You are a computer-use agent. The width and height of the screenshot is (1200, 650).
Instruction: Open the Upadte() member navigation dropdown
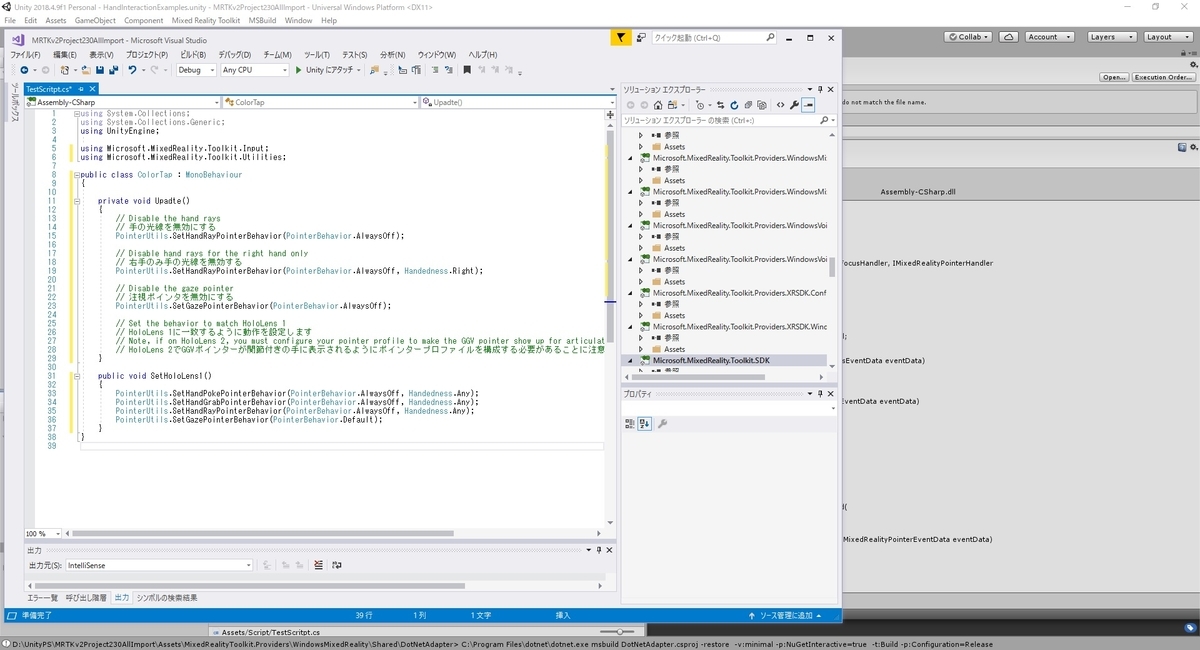pos(516,102)
